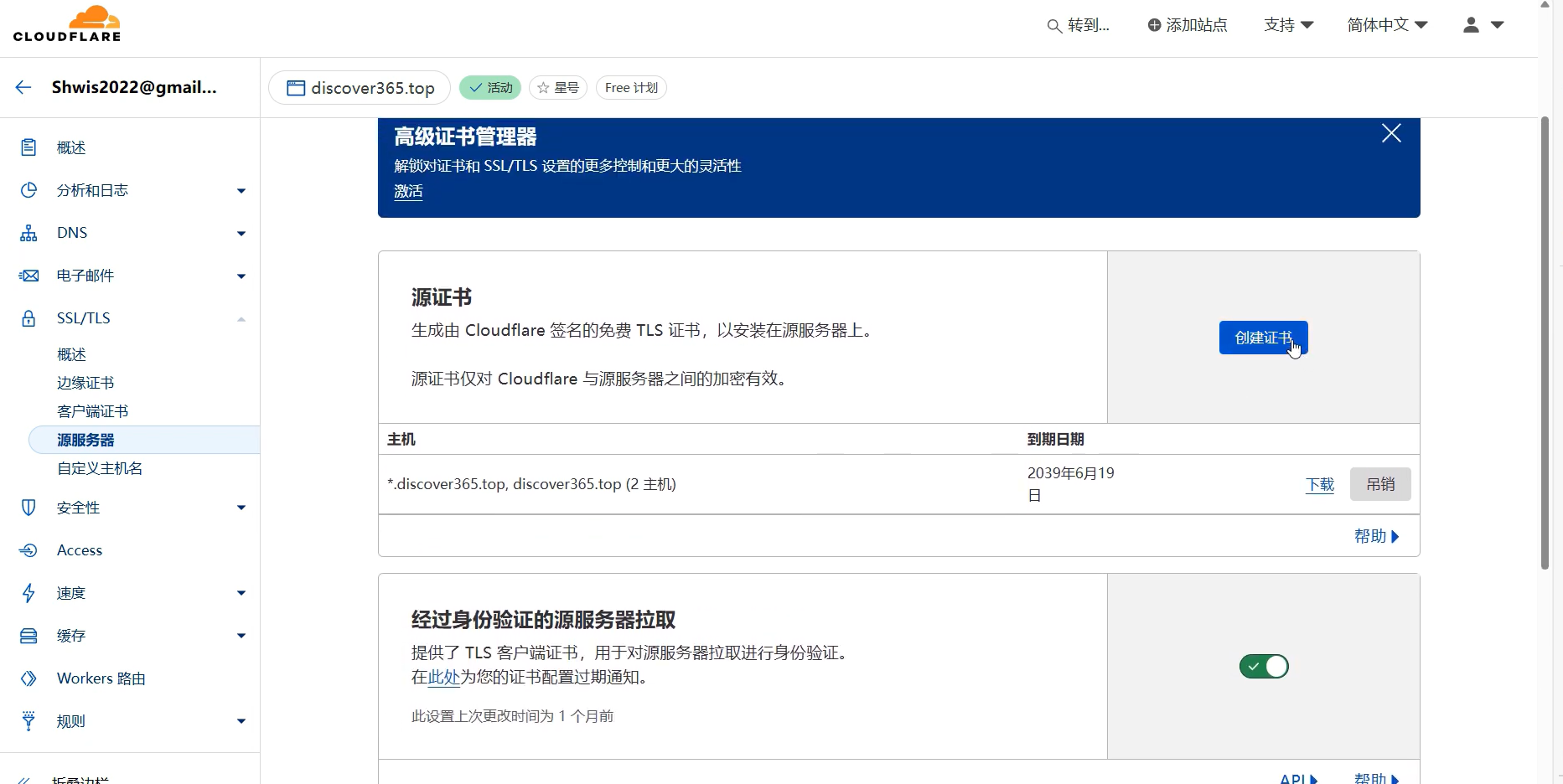
Task: Collapse the SSL/TLS section arrow
Action: pyautogui.click(x=241, y=319)
